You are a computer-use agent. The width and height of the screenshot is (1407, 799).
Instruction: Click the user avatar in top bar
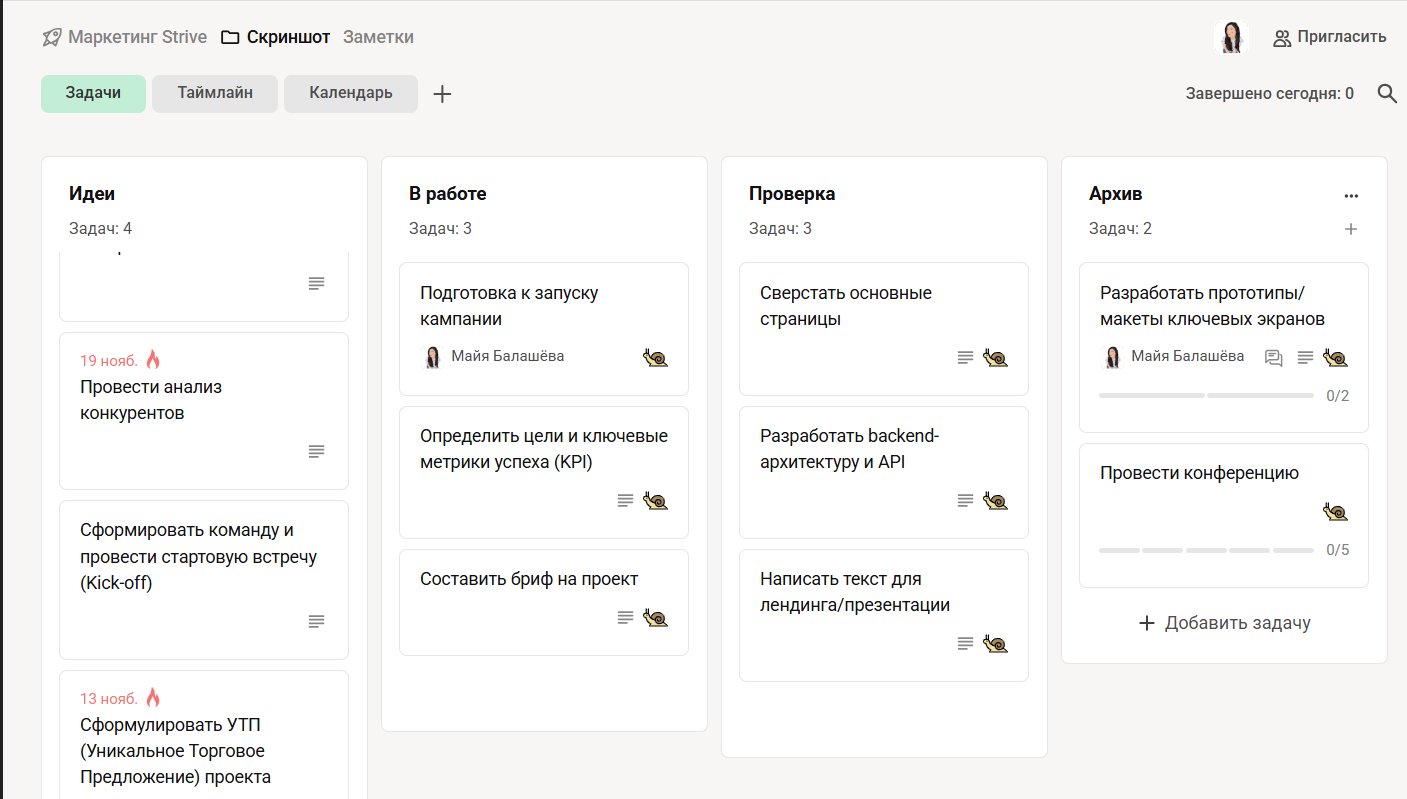pyautogui.click(x=1231, y=38)
